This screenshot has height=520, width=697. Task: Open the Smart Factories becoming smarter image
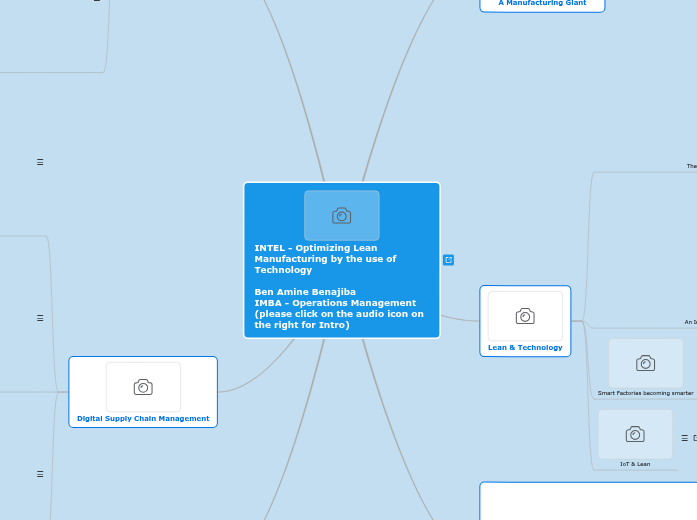645,363
